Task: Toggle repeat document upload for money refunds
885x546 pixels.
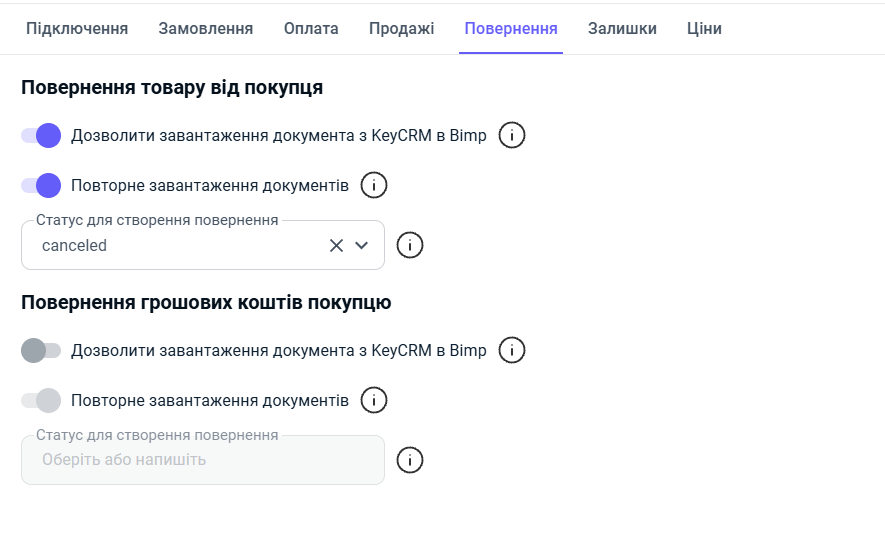Action: point(41,400)
